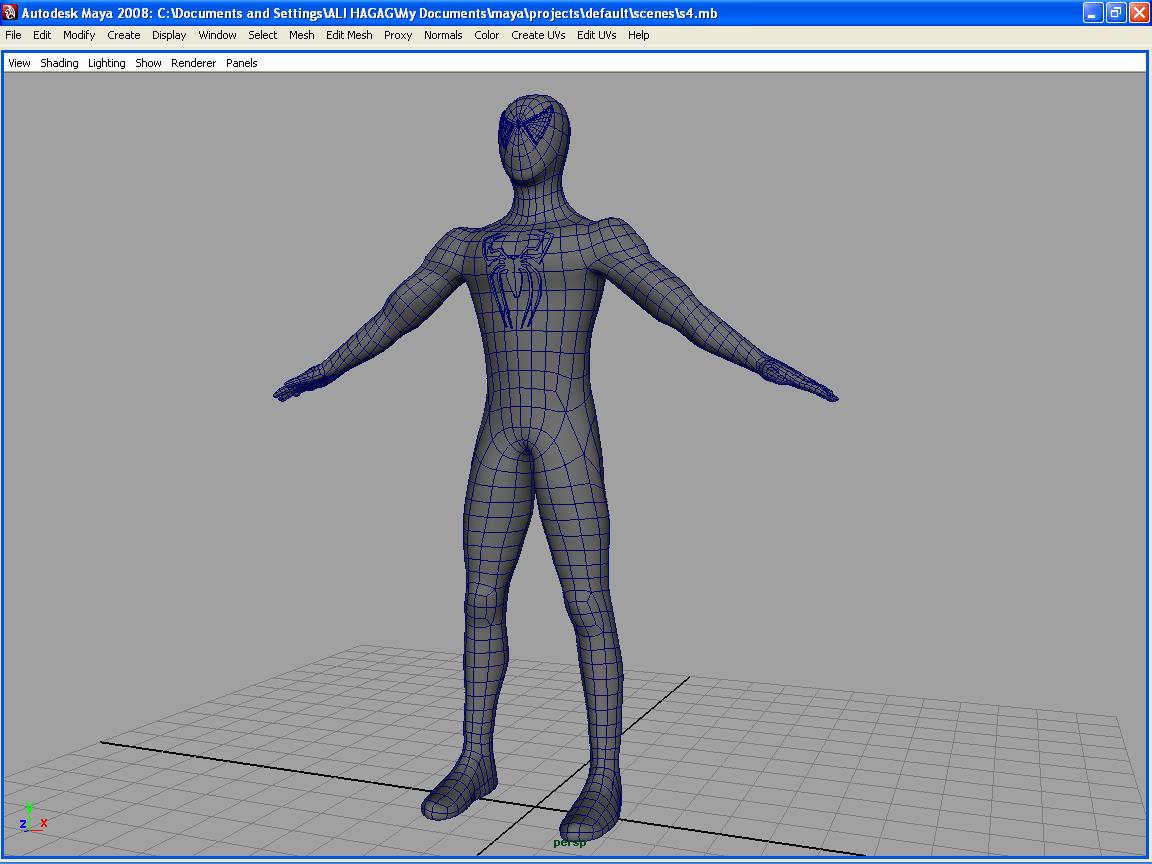Open the Modify menu

pyautogui.click(x=79, y=35)
